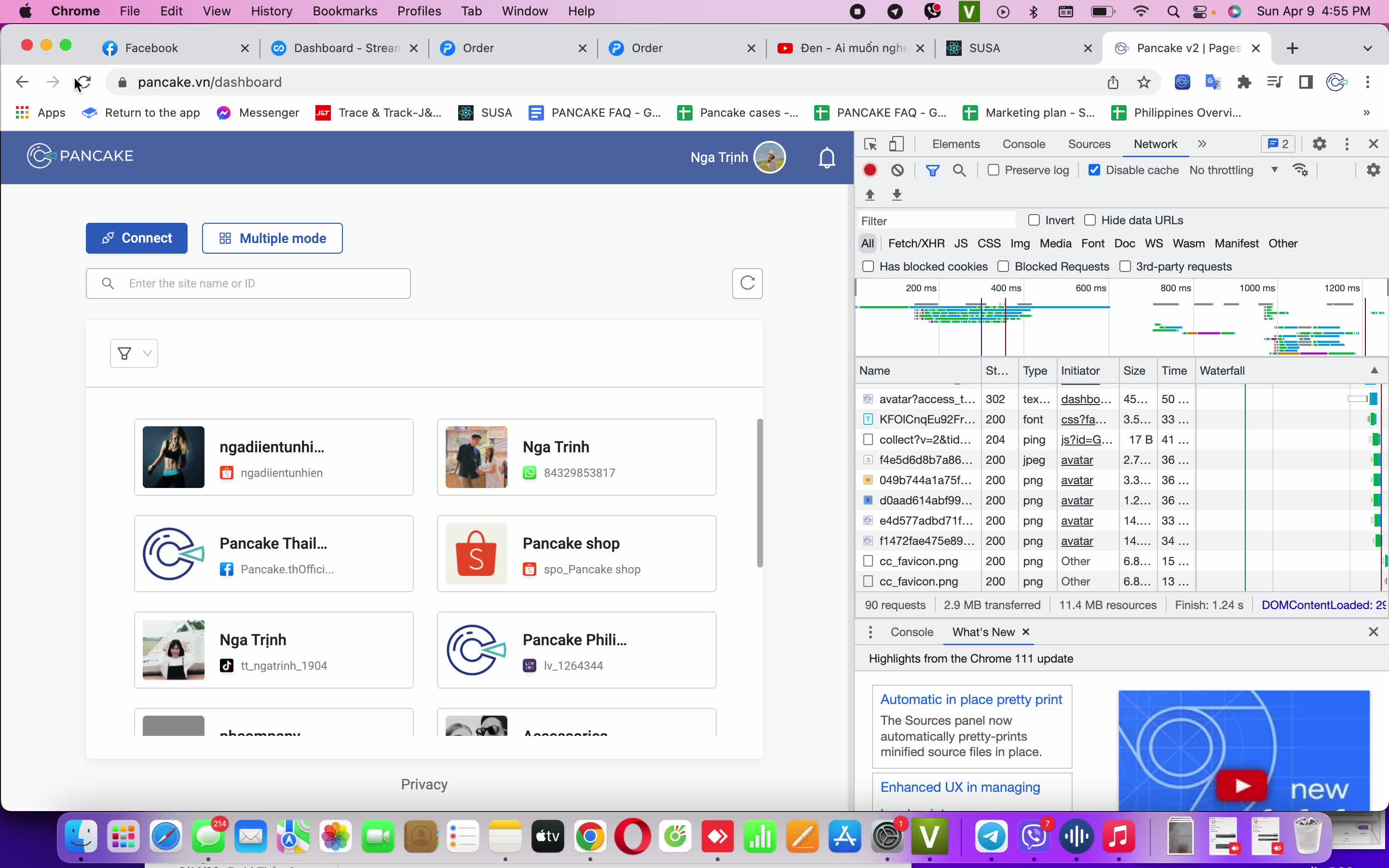Select the Fetch/XHR request type filter
Viewport: 1389px width, 868px height.
916,244
